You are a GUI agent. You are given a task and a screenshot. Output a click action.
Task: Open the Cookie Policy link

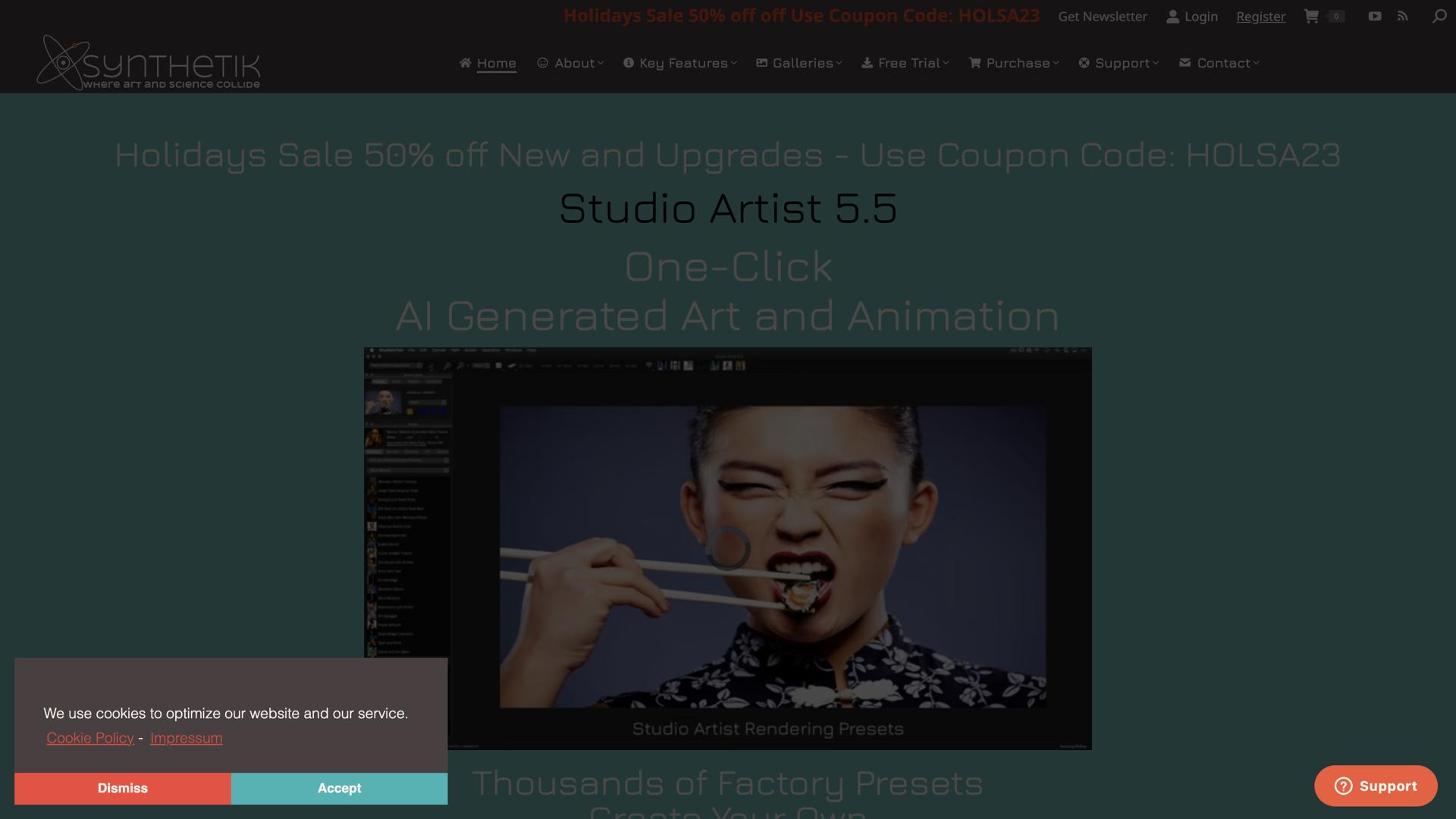click(90, 738)
